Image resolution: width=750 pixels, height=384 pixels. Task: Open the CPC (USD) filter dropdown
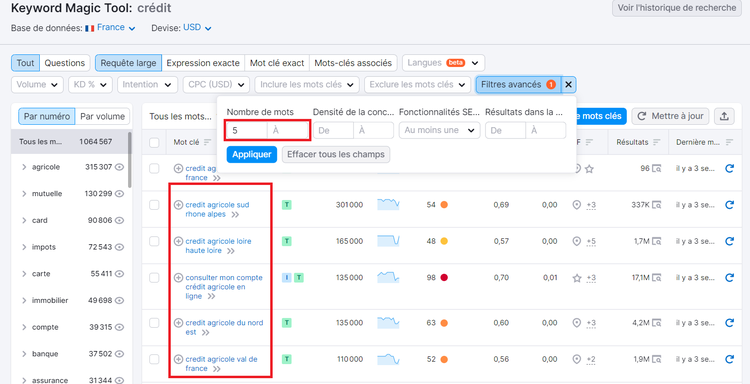pos(216,85)
